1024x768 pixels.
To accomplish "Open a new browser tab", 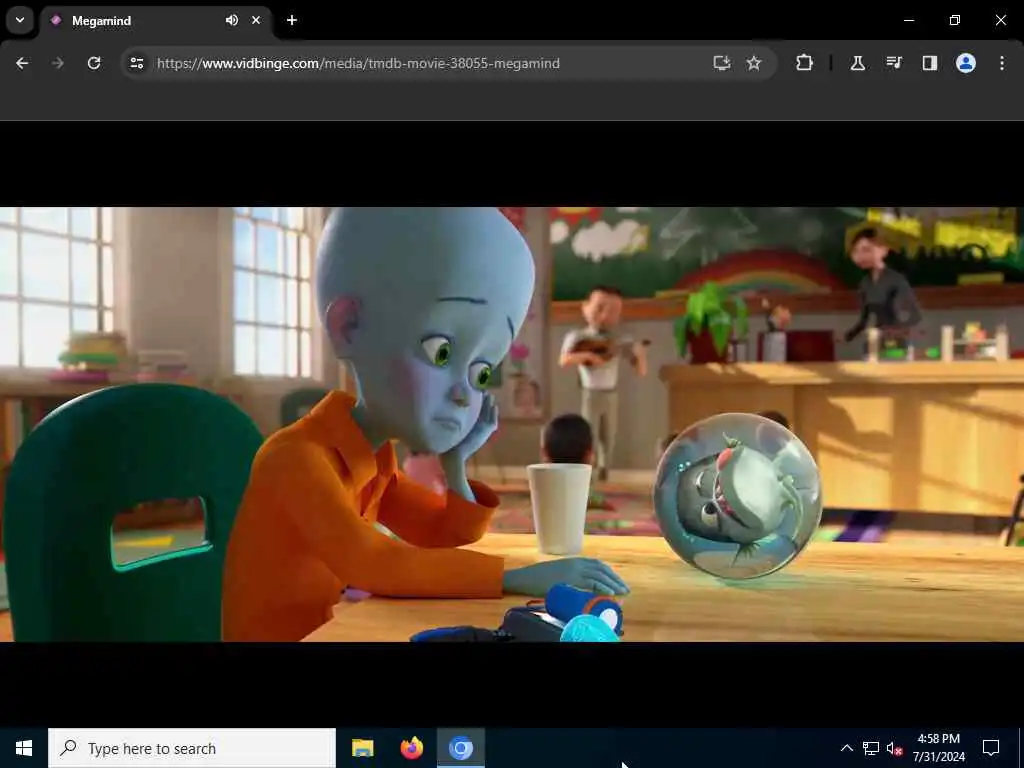I will coord(292,20).
